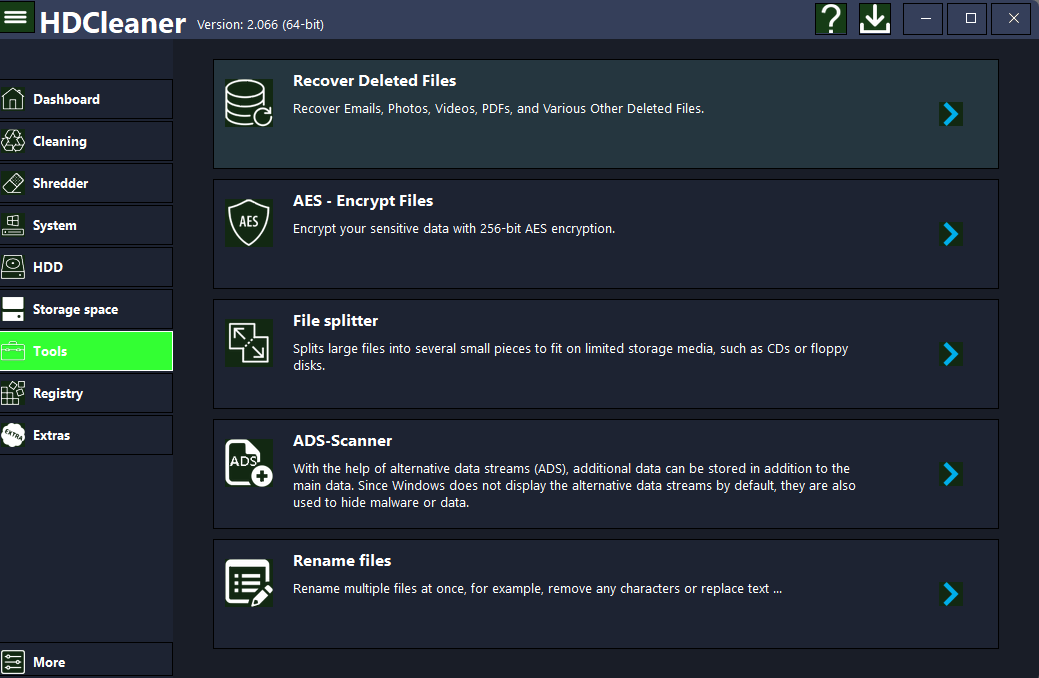Open the hamburger menu icon
This screenshot has width=1039, height=678.
click(x=16, y=17)
